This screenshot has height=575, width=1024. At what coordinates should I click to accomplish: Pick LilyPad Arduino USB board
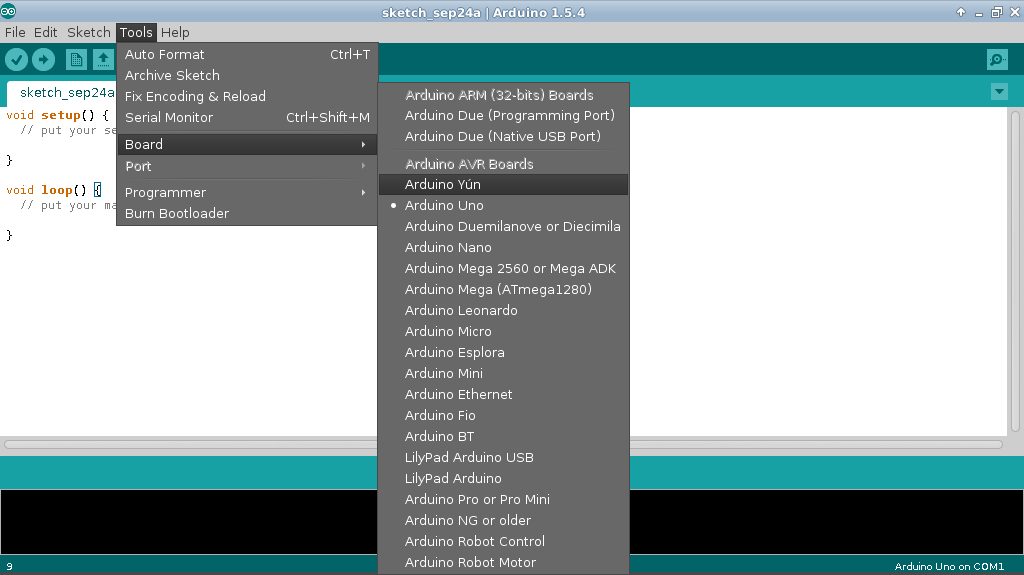[x=504, y=457]
